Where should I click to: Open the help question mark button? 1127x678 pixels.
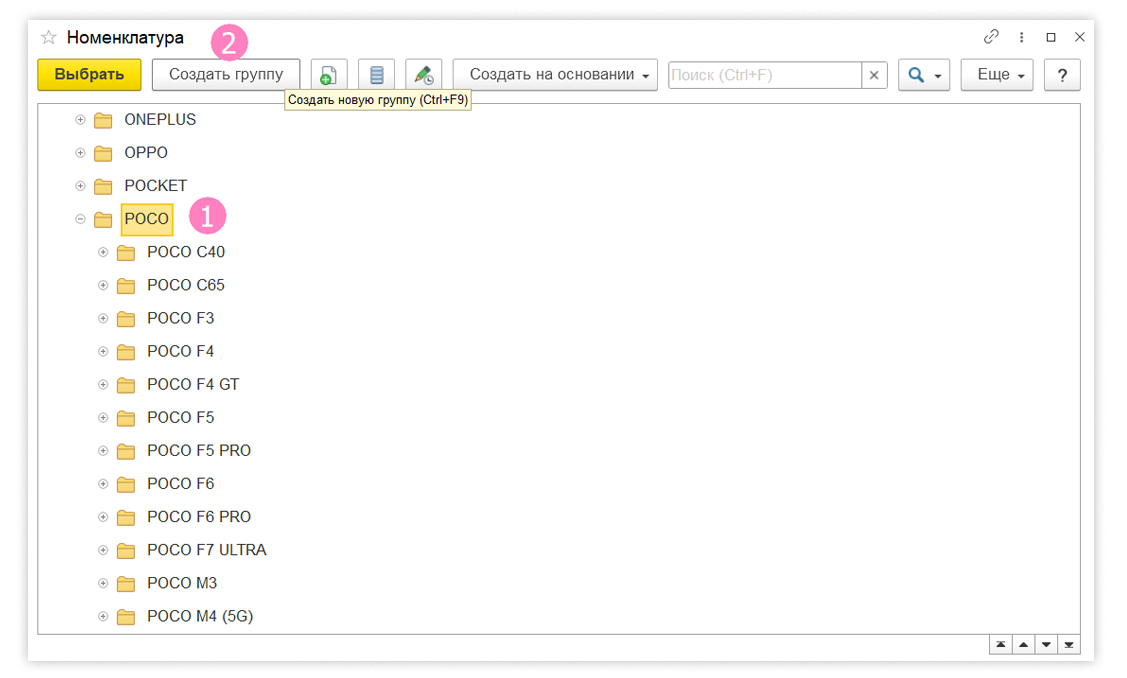click(1062, 75)
